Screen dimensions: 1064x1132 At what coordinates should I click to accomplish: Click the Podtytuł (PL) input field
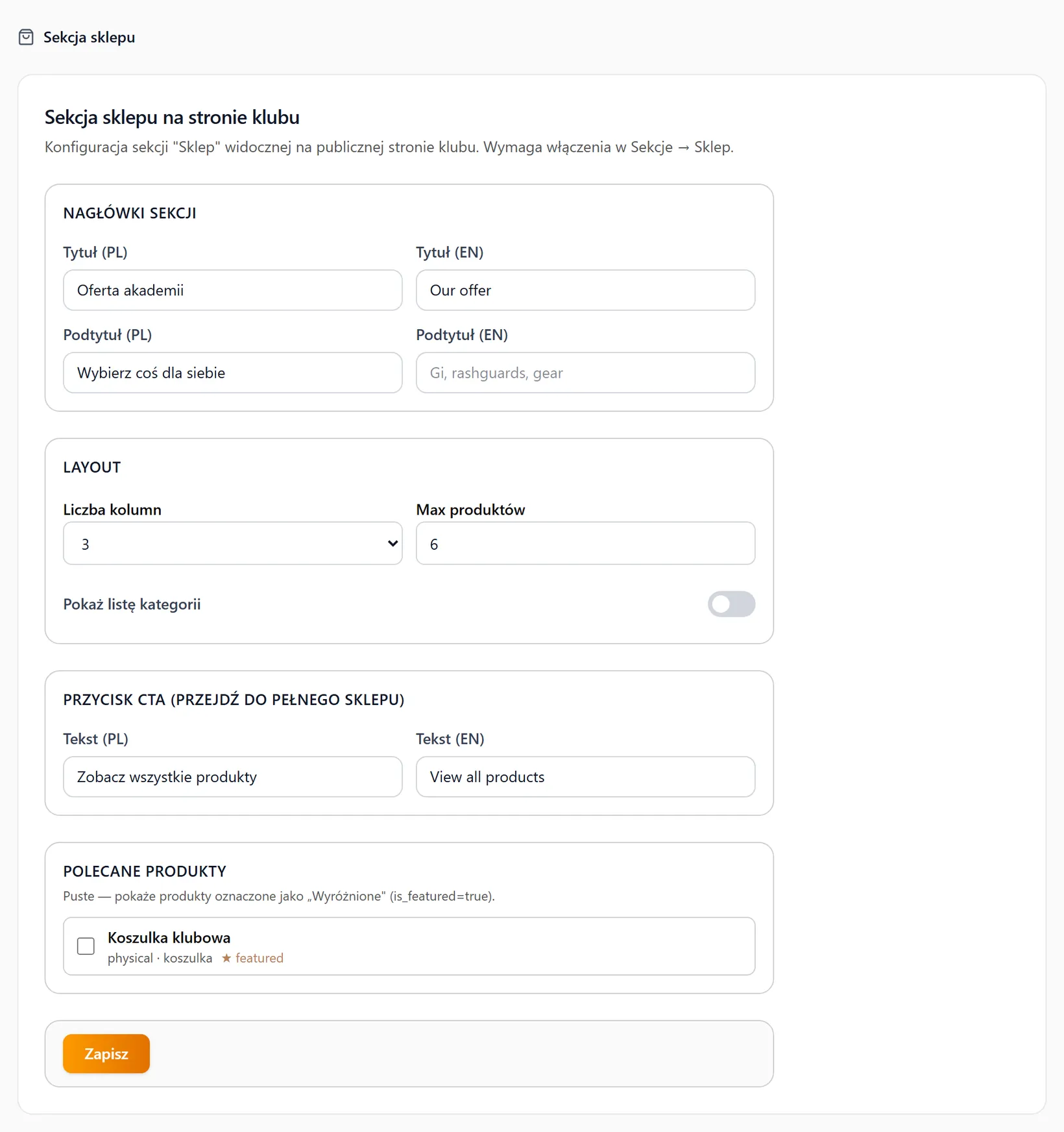(x=233, y=373)
